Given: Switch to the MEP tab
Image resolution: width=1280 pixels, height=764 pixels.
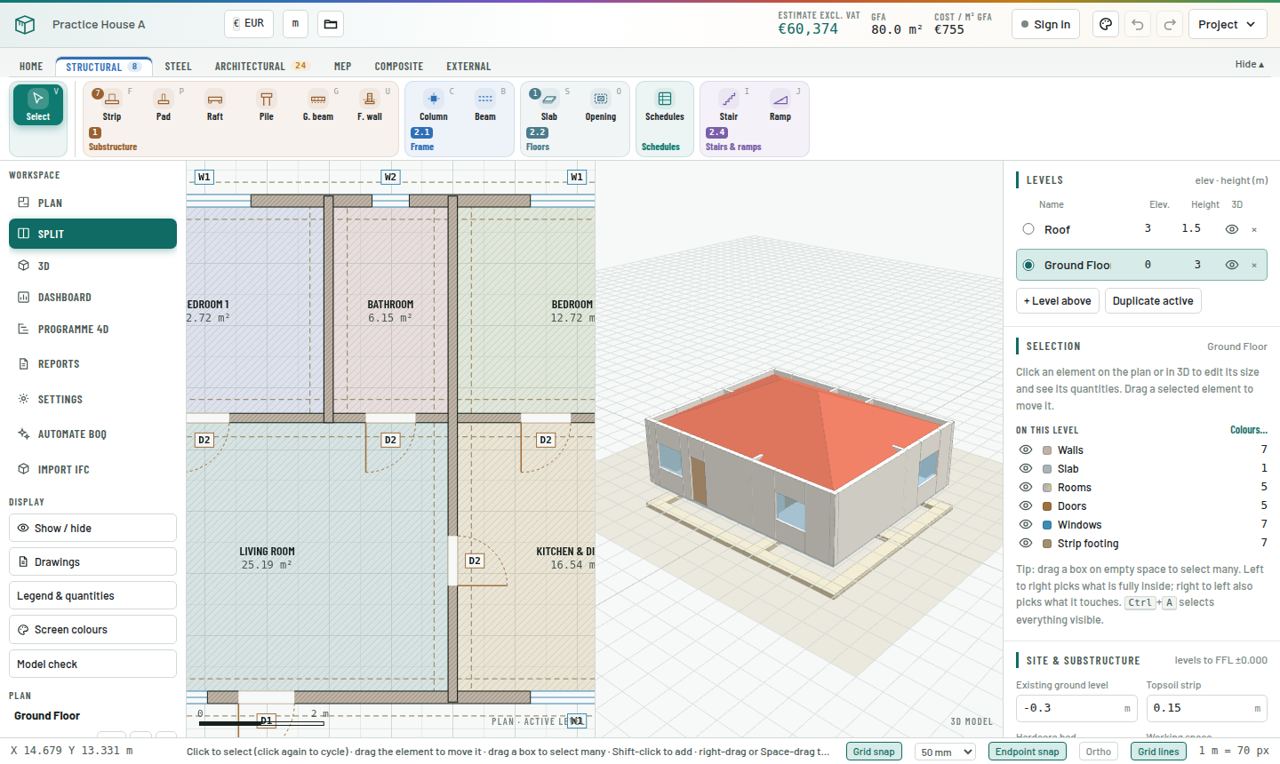Looking at the screenshot, I should 342,66.
